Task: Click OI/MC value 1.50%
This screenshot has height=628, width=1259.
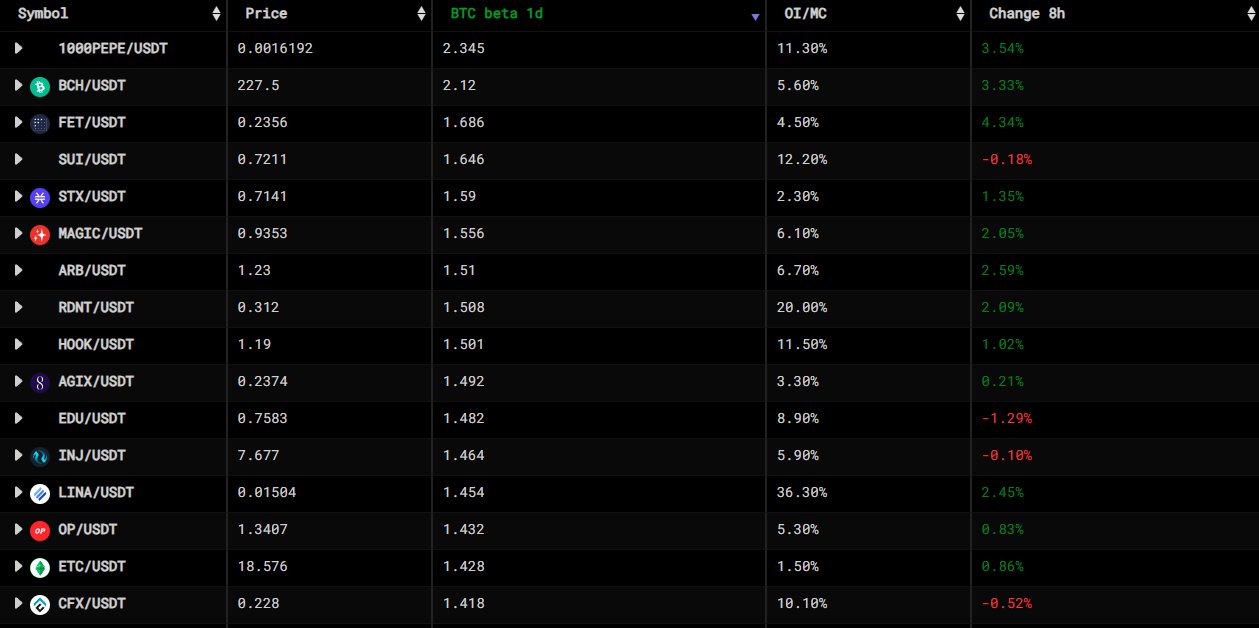Action: coord(798,566)
